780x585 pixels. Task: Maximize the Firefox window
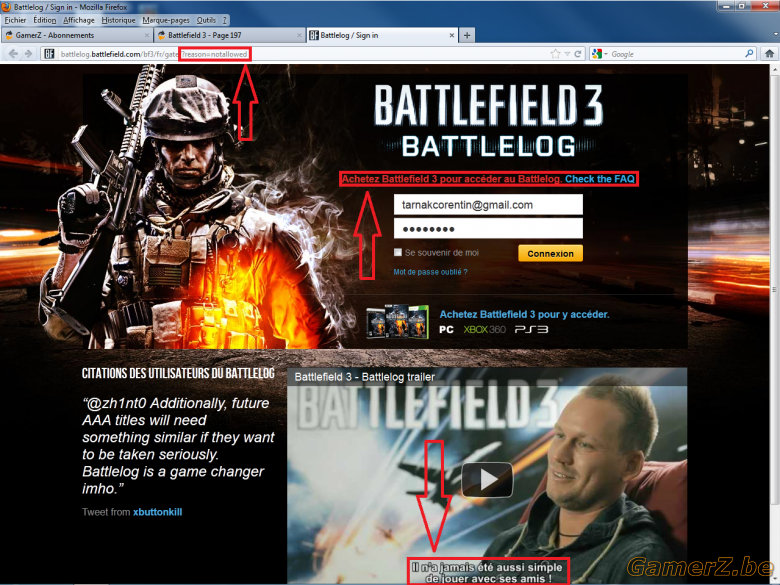[741, 6]
